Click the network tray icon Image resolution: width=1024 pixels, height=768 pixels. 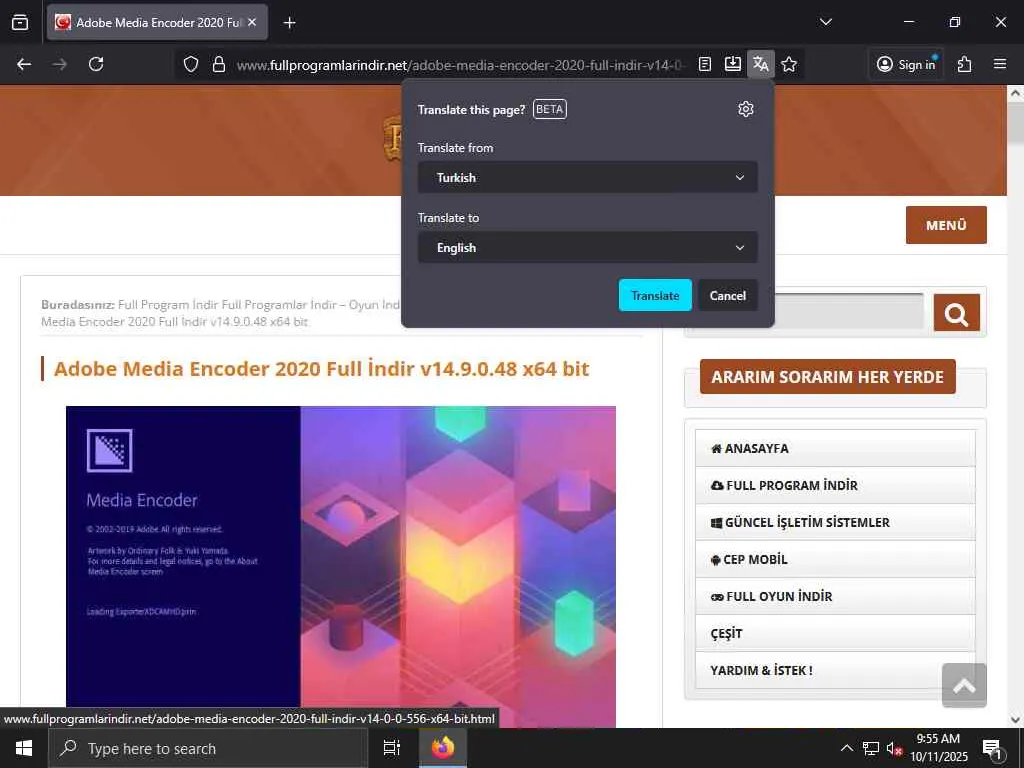tap(871, 748)
